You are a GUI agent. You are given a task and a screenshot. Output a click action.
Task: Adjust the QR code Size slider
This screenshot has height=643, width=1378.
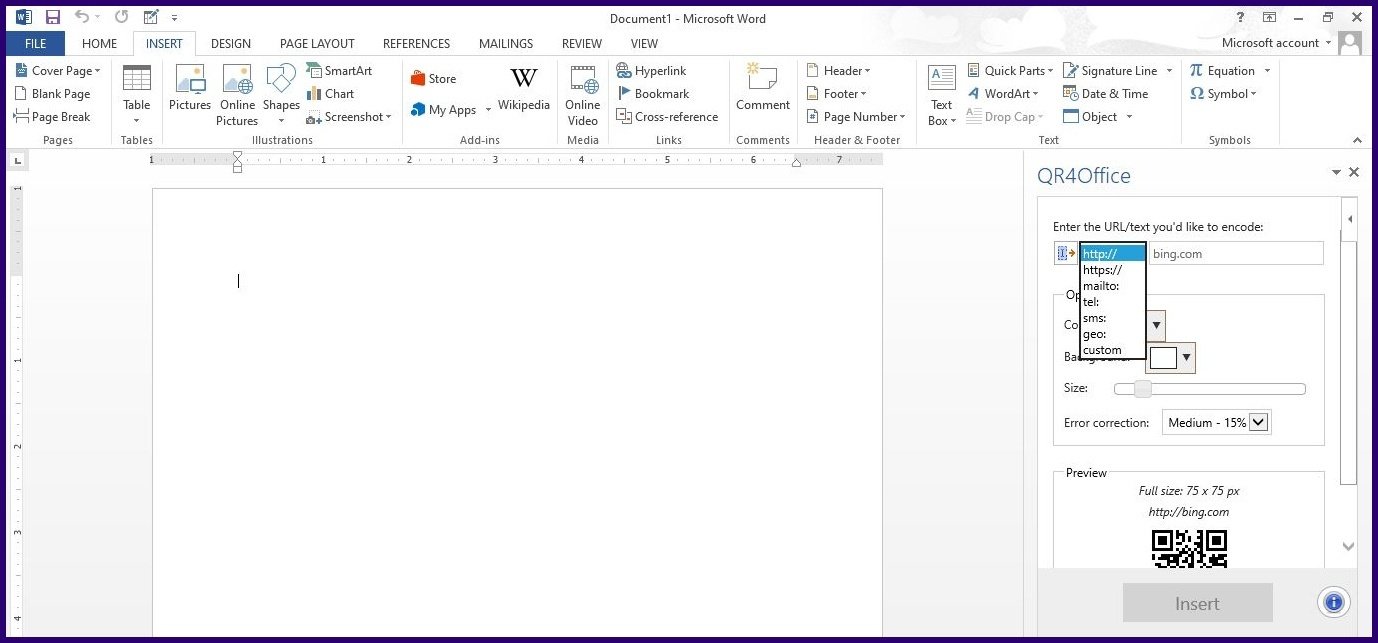pyautogui.click(x=1140, y=388)
